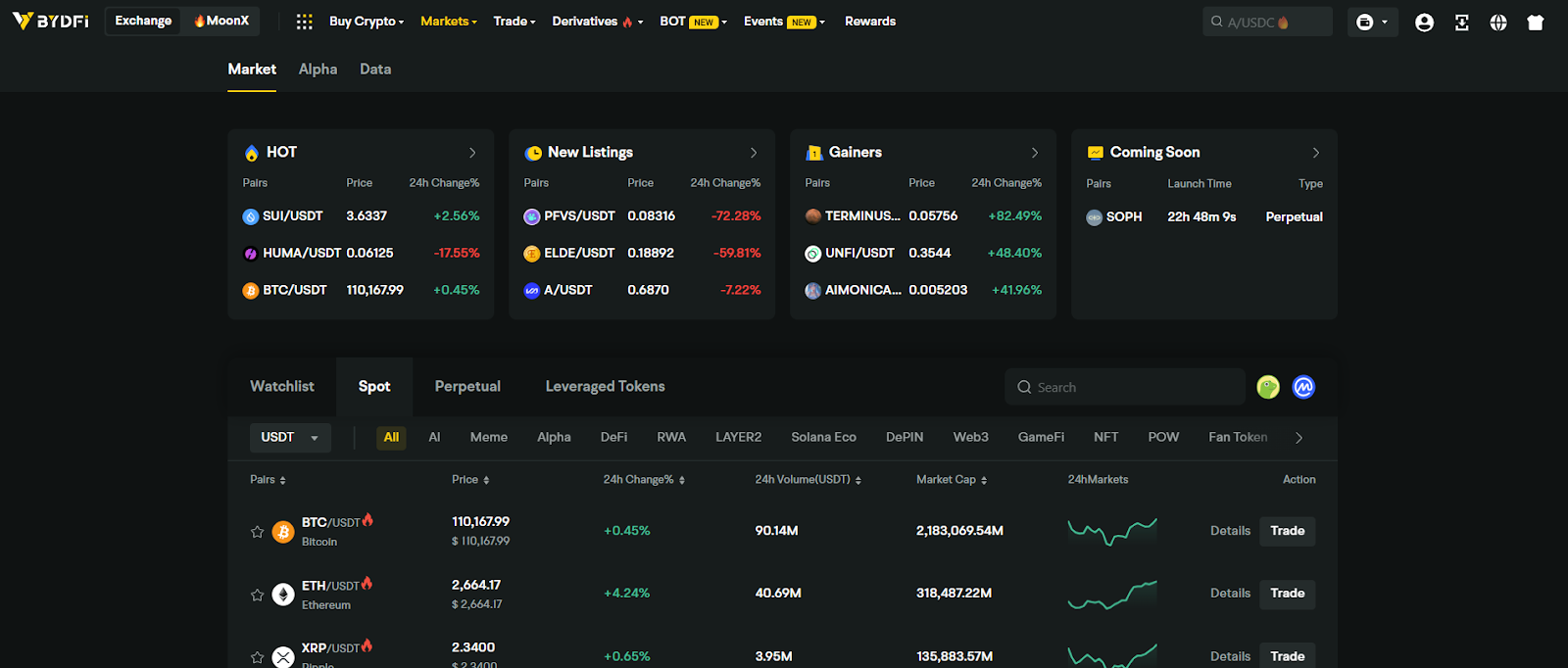Click Trade button for ETH/USDT
Viewport: 1568px width, 668px height.
pyautogui.click(x=1287, y=594)
